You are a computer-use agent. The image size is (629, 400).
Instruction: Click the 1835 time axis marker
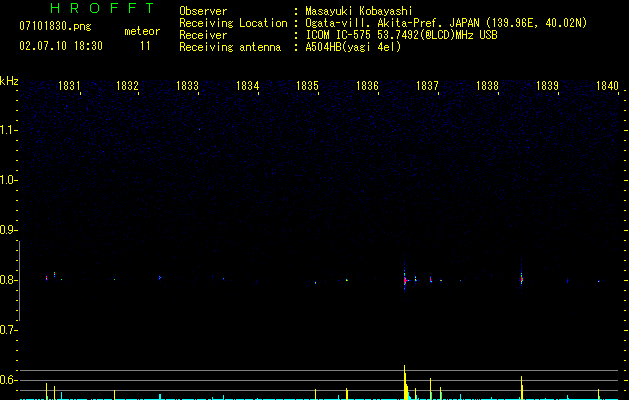pyautogui.click(x=307, y=85)
